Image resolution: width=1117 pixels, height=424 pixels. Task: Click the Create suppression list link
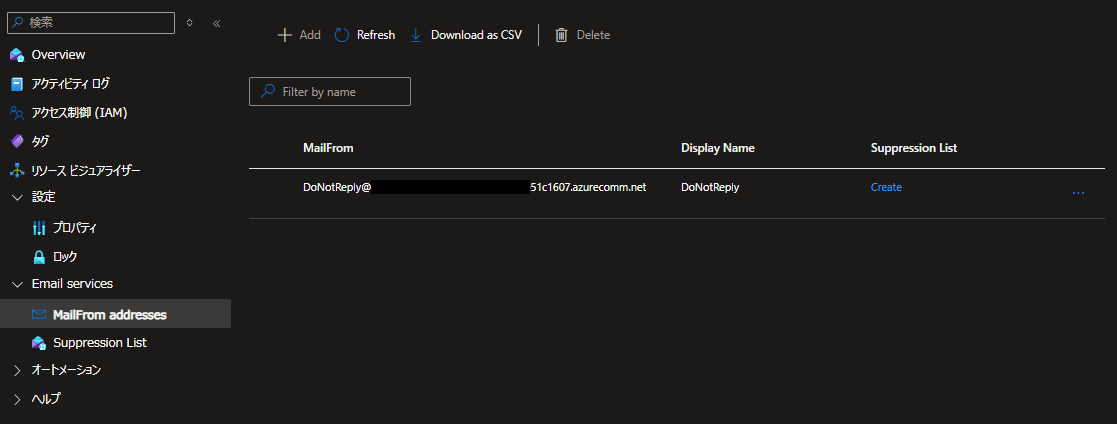tap(886, 187)
